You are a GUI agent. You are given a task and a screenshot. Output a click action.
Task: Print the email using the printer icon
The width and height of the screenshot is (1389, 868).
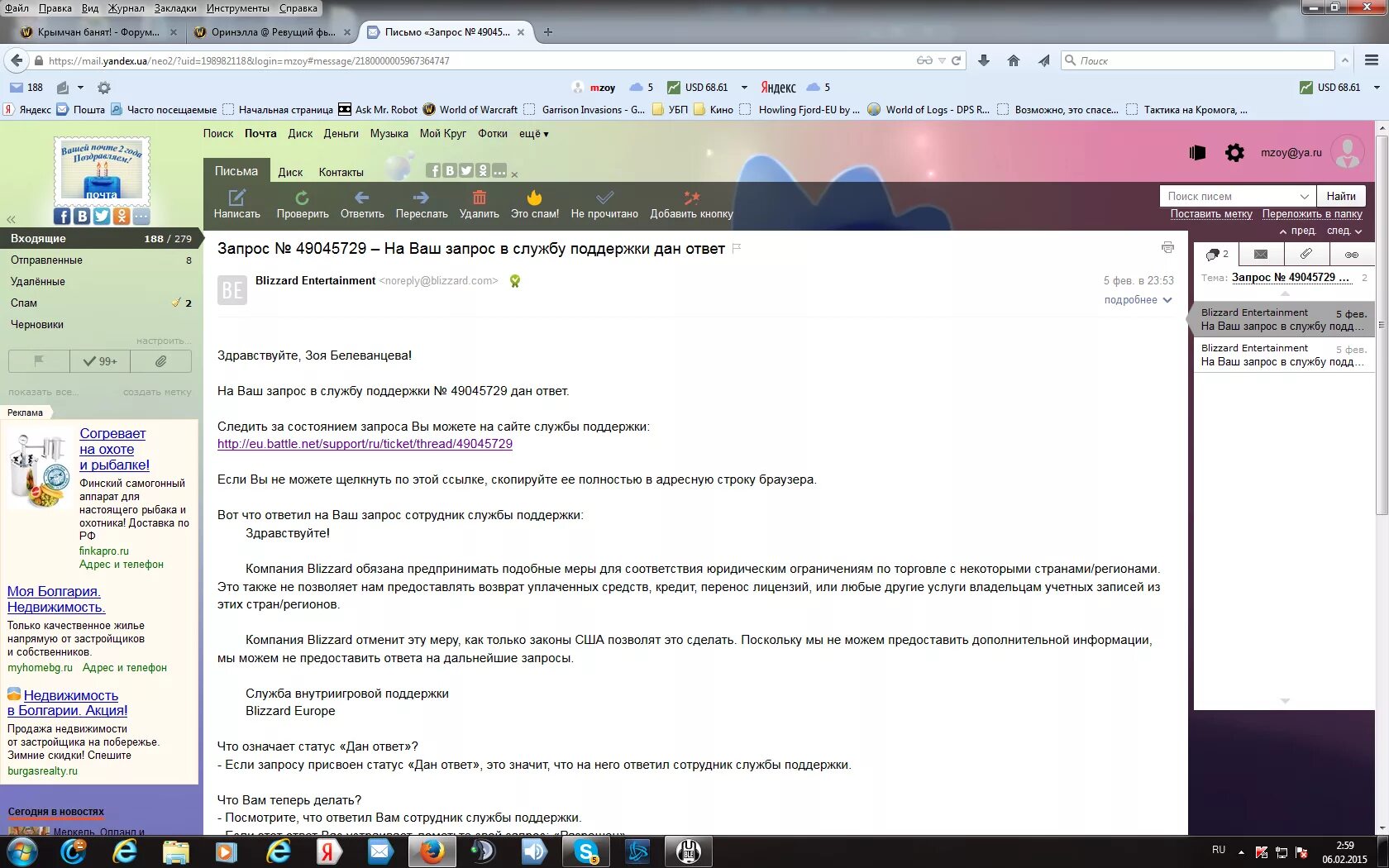(x=1167, y=247)
